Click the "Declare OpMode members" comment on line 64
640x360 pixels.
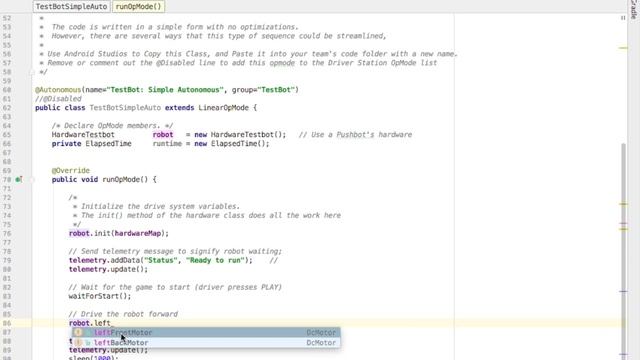pos(112,126)
